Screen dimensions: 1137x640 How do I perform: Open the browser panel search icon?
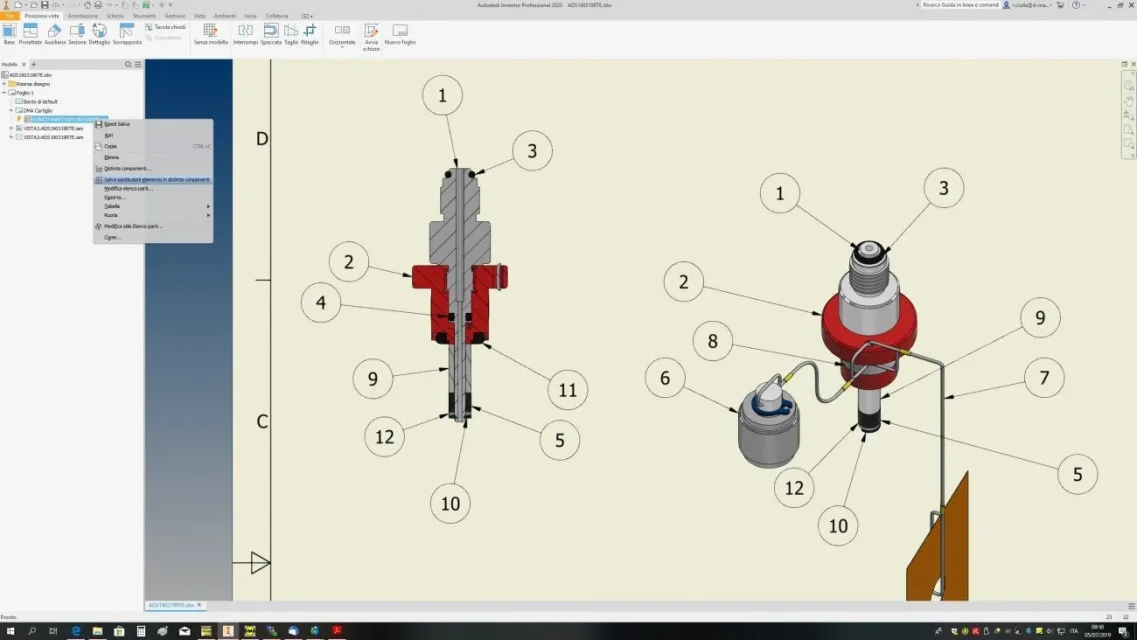(x=128, y=65)
